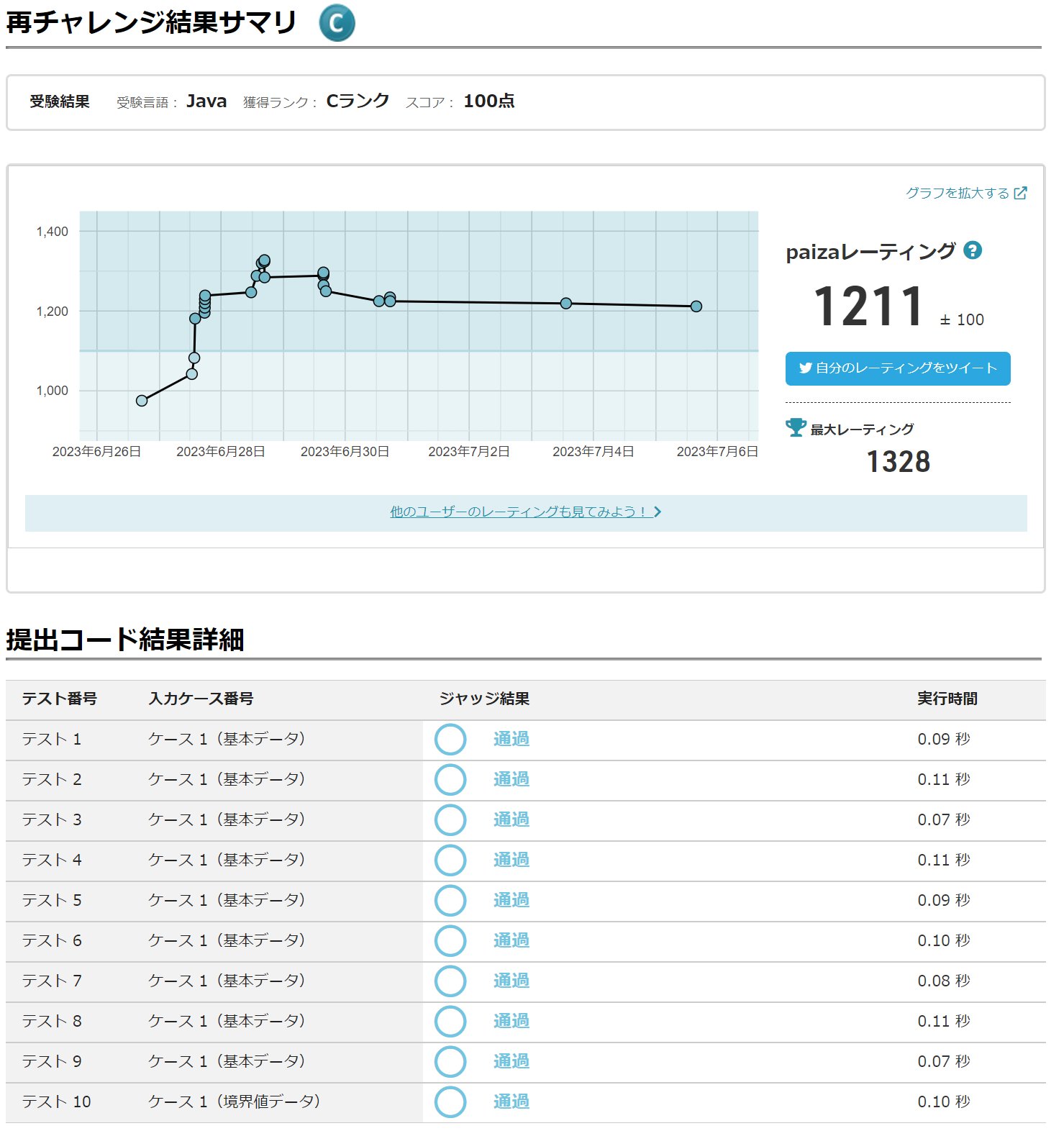This screenshot has width=1064, height=1131.
Task: Click the pass circle icon for テスト 10
Action: click(450, 1102)
